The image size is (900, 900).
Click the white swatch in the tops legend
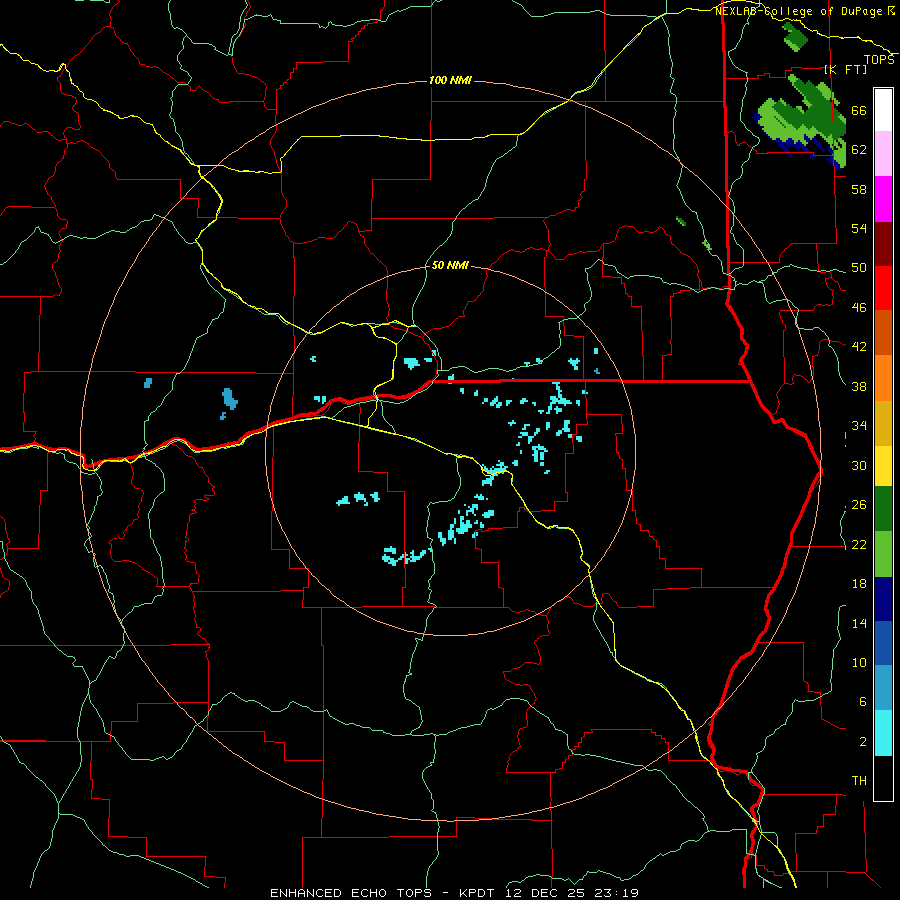tap(883, 110)
